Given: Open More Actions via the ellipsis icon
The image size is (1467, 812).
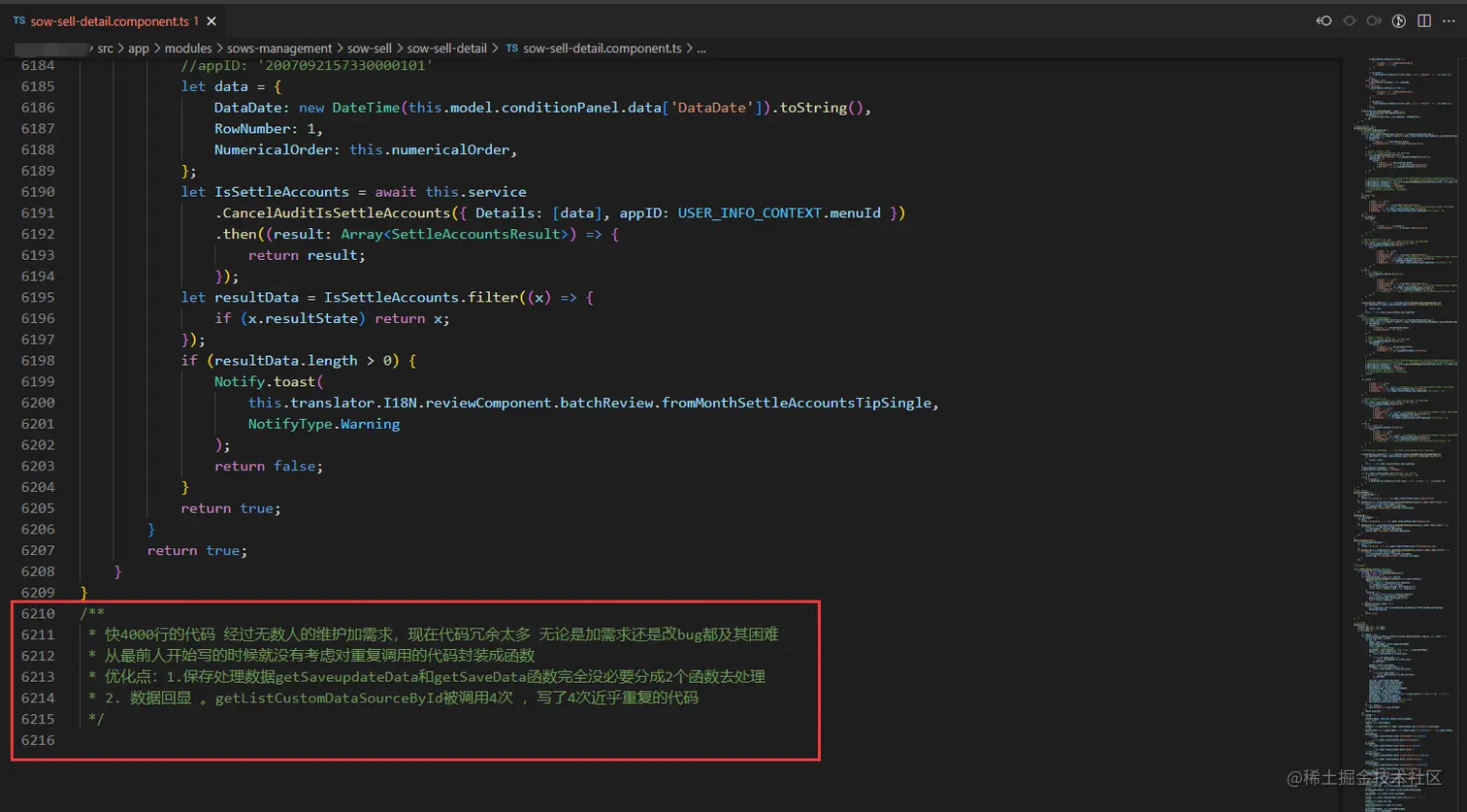Looking at the screenshot, I should pyautogui.click(x=1450, y=19).
